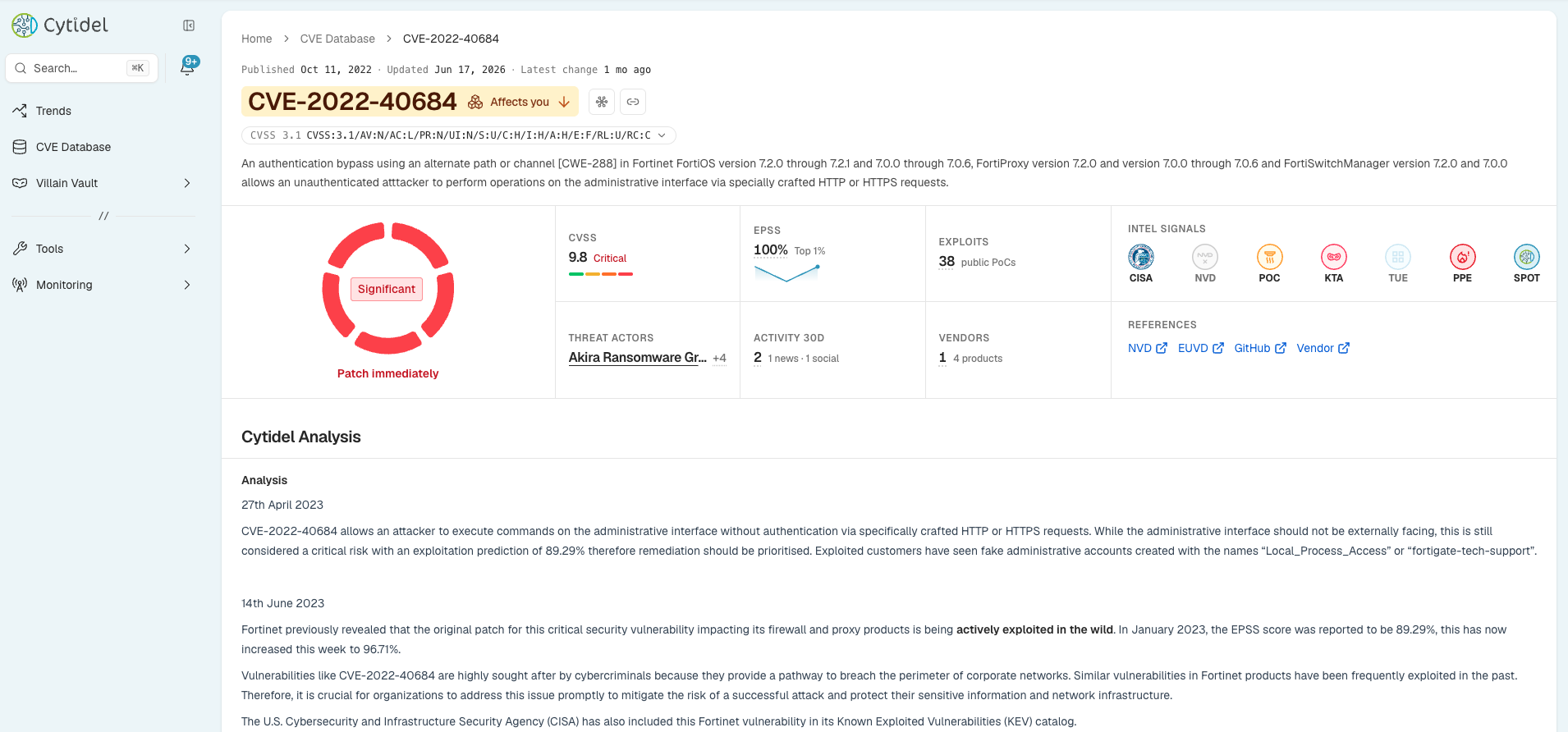This screenshot has height=732, width=1568.
Task: Open the notifications bell
Action: coord(188,67)
